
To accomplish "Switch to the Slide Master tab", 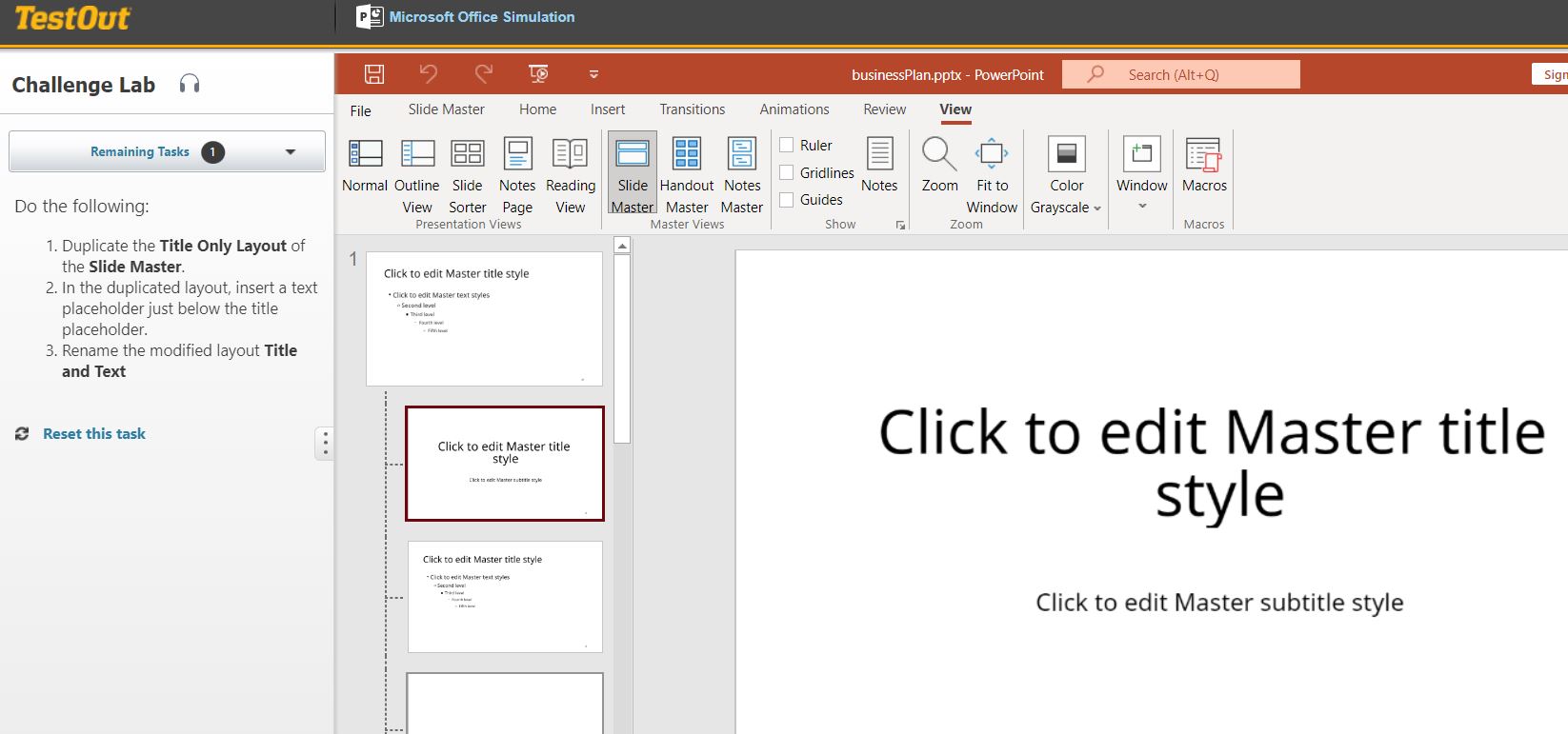I will pos(447,109).
